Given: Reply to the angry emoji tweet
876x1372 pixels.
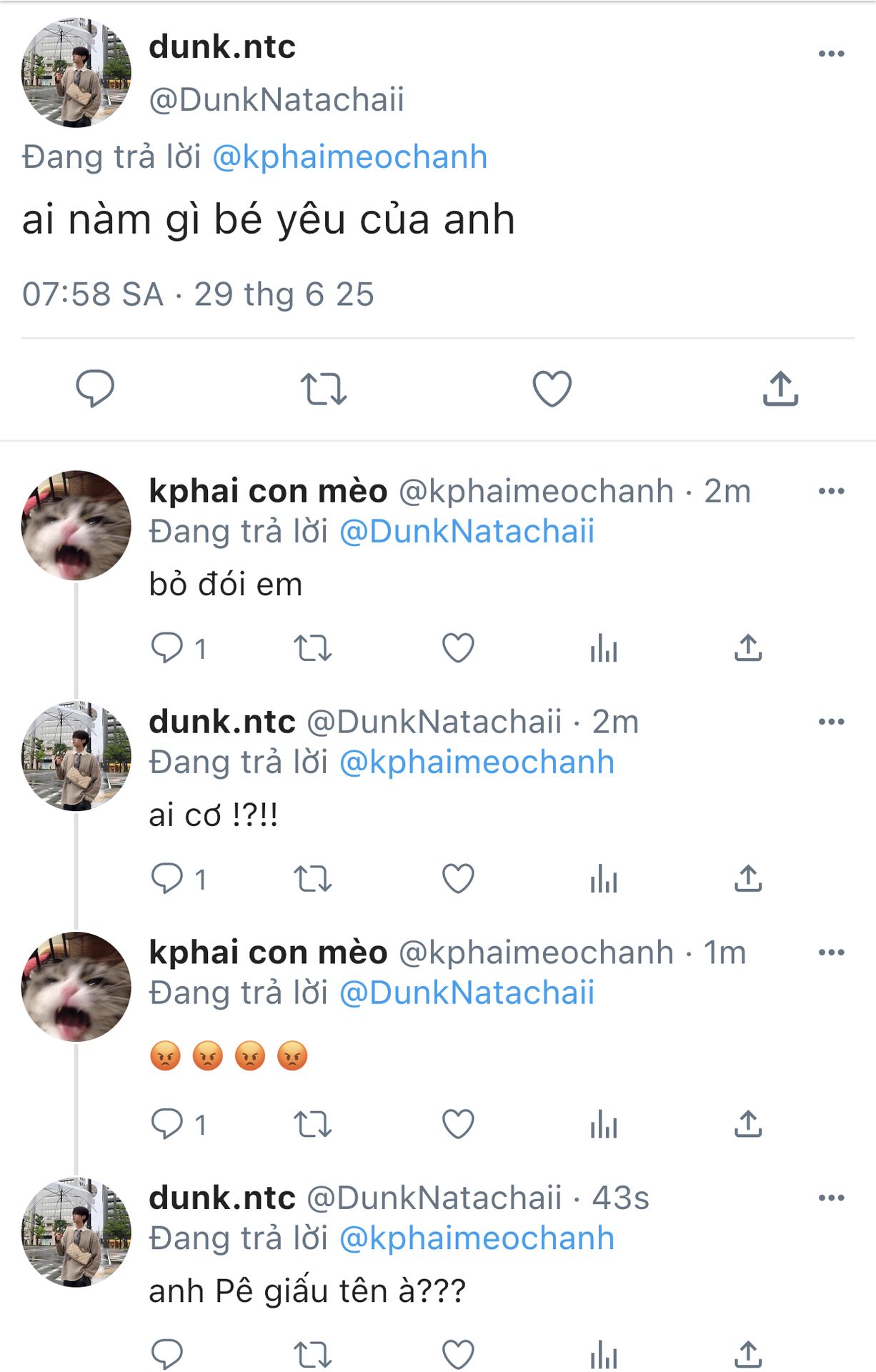Looking at the screenshot, I should 167,1124.
